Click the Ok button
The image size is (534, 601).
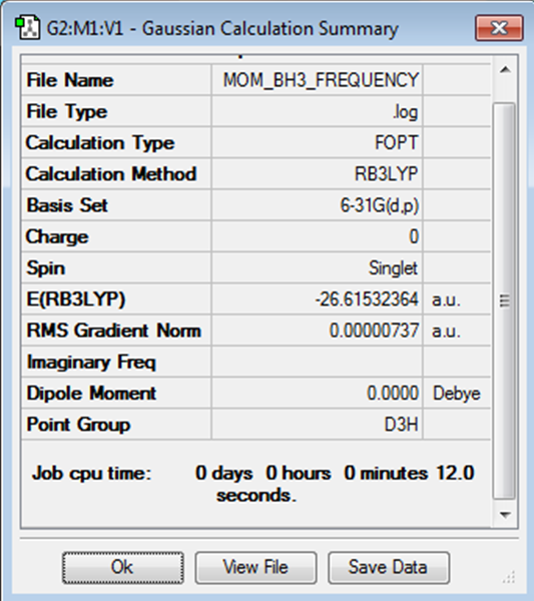click(x=123, y=568)
